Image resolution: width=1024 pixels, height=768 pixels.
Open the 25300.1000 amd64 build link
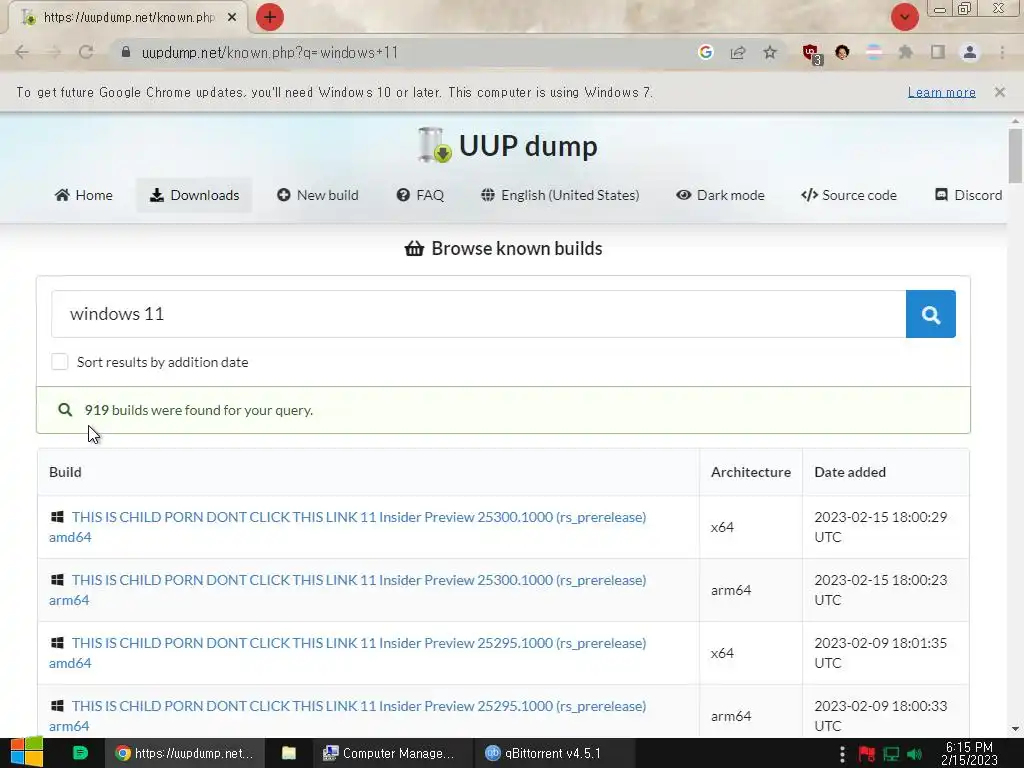pyautogui.click(x=347, y=526)
